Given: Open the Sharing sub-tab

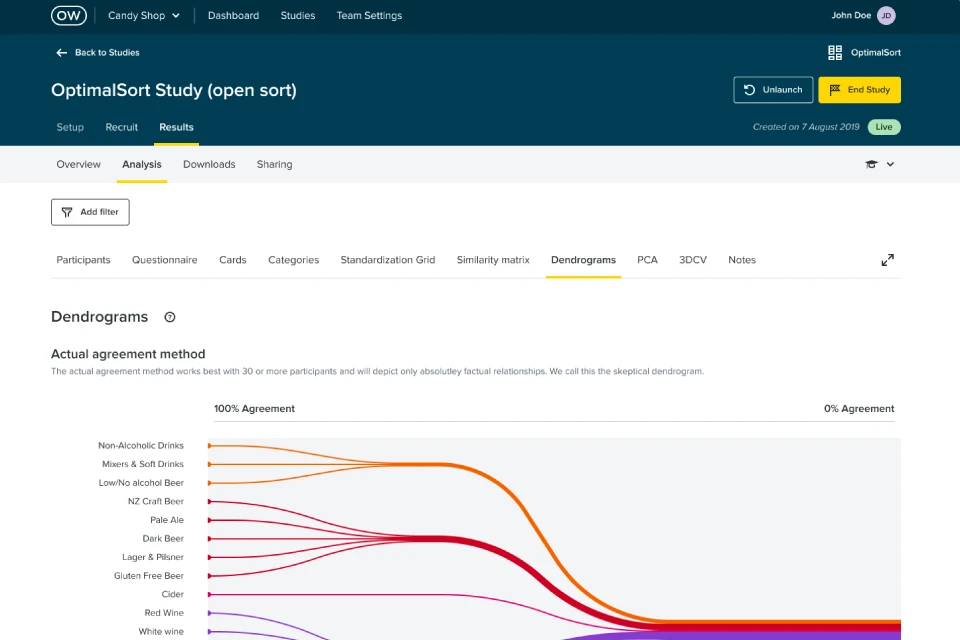Looking at the screenshot, I should [274, 164].
